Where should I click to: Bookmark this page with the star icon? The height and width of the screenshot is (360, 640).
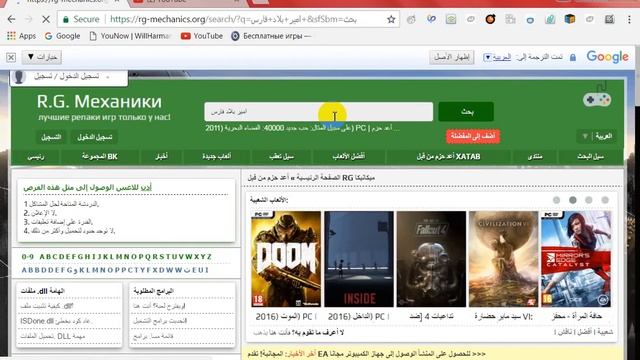click(x=391, y=19)
